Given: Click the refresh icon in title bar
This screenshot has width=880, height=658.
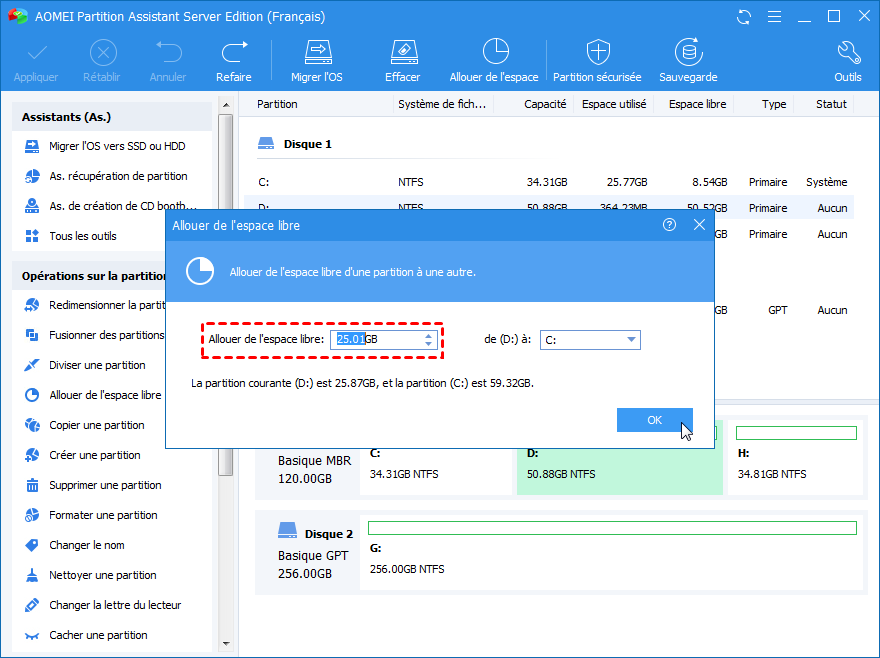Looking at the screenshot, I should pyautogui.click(x=744, y=17).
